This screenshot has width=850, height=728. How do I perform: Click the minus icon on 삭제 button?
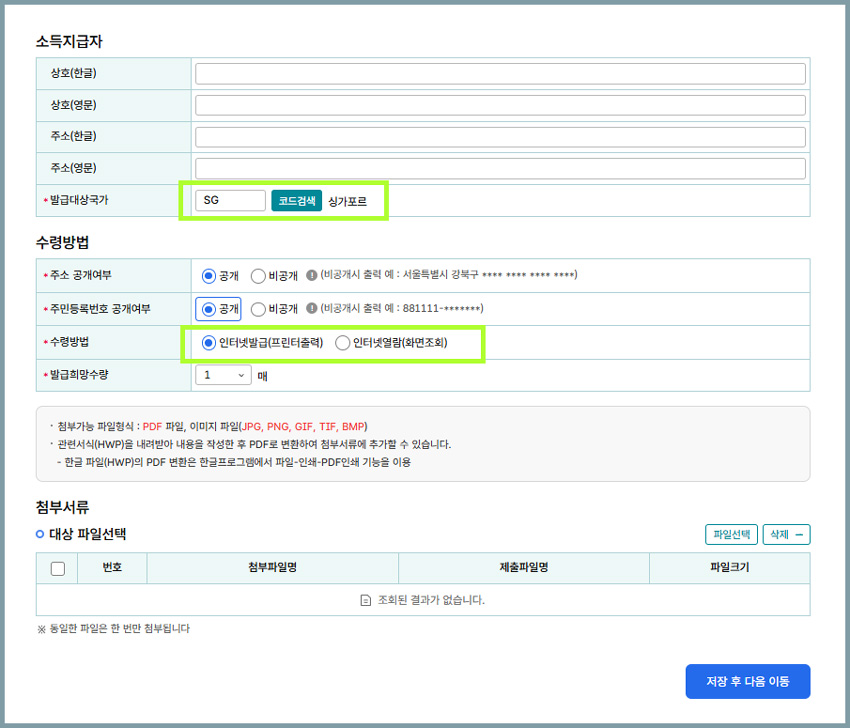coord(799,535)
